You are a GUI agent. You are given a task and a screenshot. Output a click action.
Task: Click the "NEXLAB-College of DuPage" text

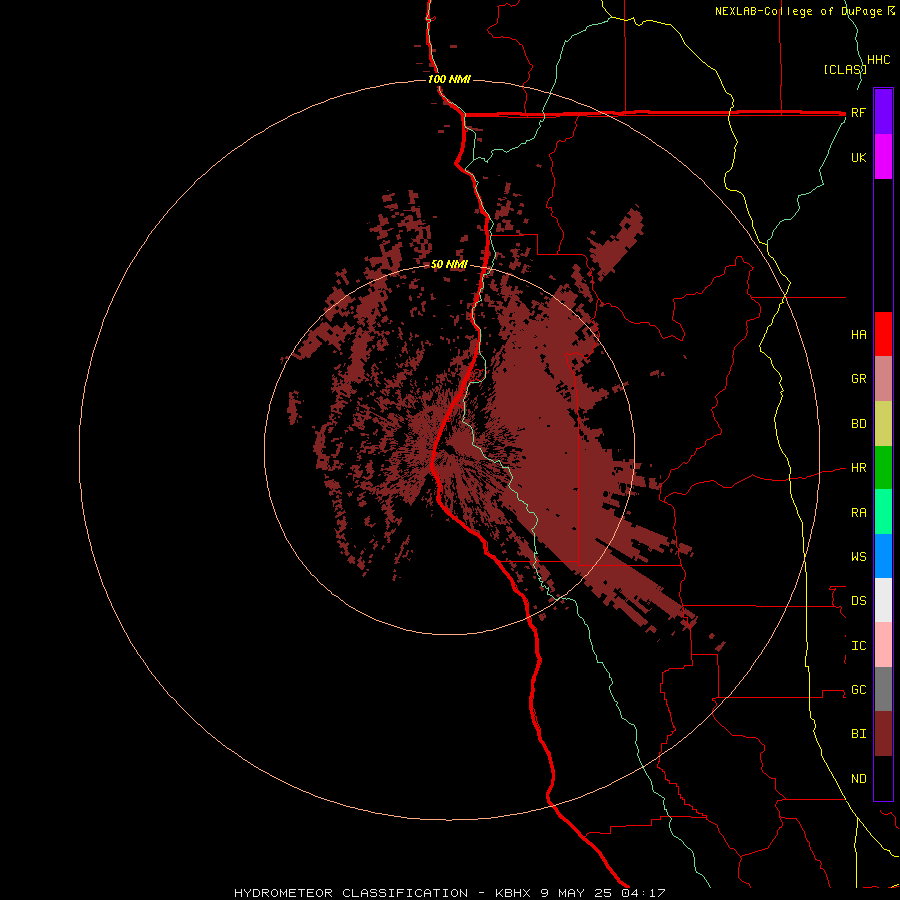(x=800, y=11)
